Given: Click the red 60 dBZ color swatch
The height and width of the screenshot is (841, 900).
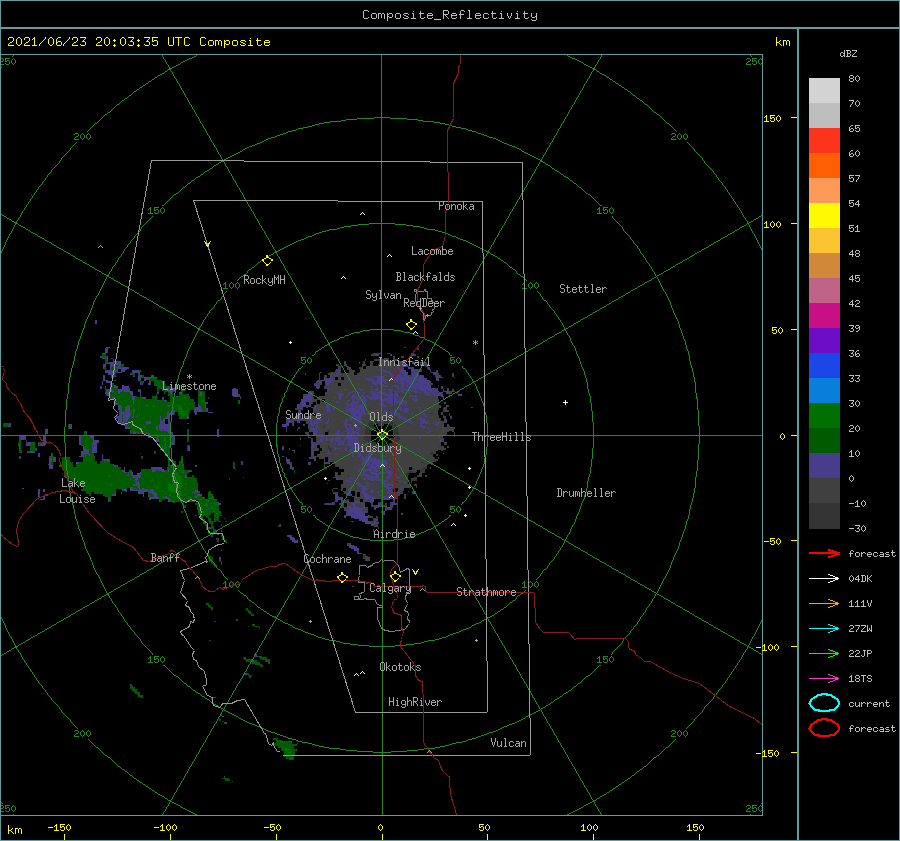Looking at the screenshot, I should click(824, 141).
